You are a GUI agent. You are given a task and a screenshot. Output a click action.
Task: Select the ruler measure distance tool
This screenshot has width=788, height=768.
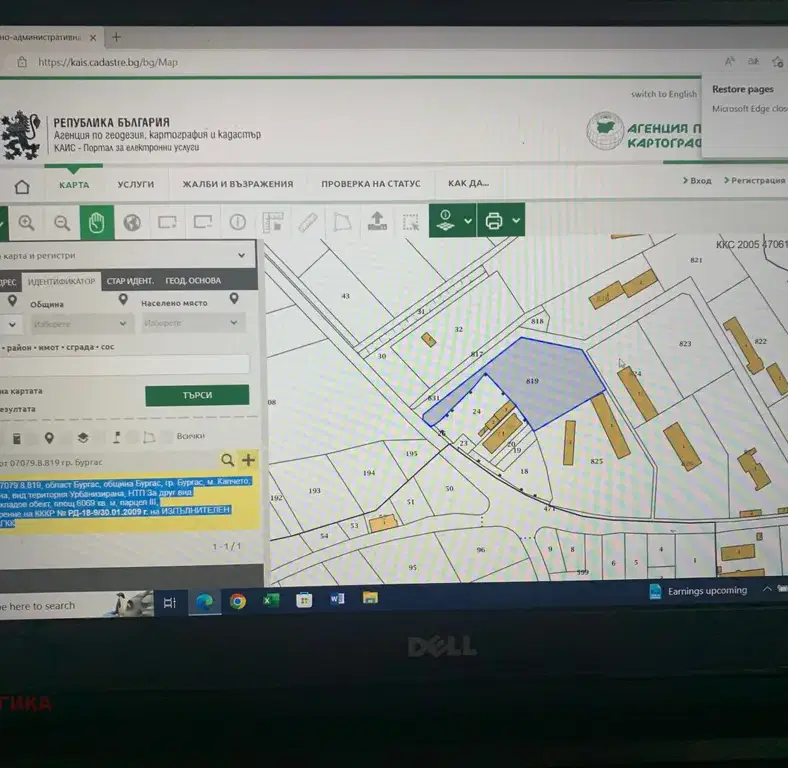tap(308, 222)
